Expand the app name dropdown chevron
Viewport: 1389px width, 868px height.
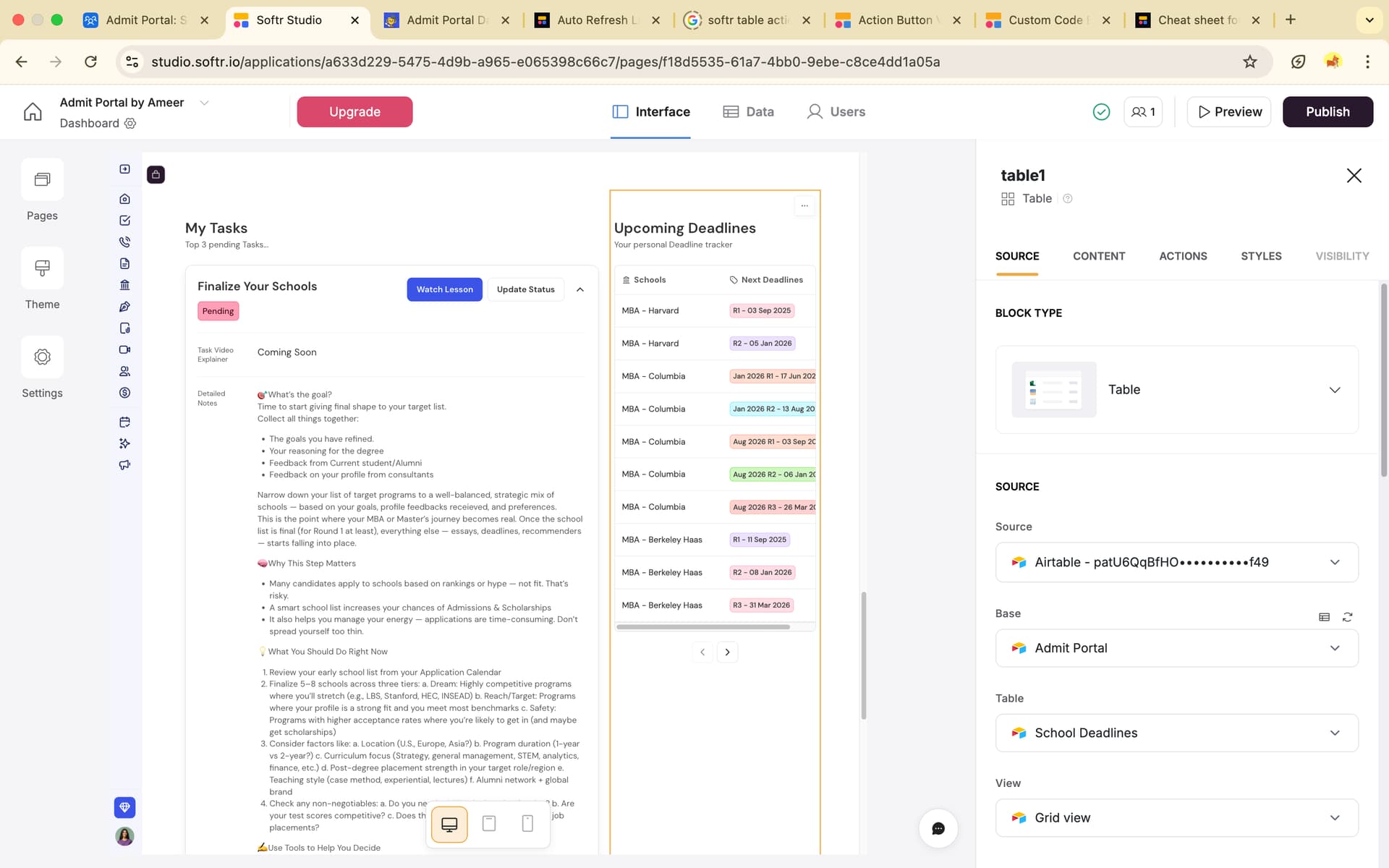204,103
